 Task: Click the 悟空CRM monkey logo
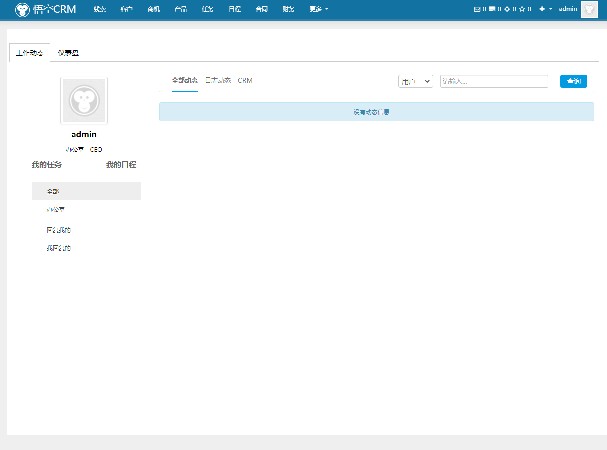(x=45, y=9)
